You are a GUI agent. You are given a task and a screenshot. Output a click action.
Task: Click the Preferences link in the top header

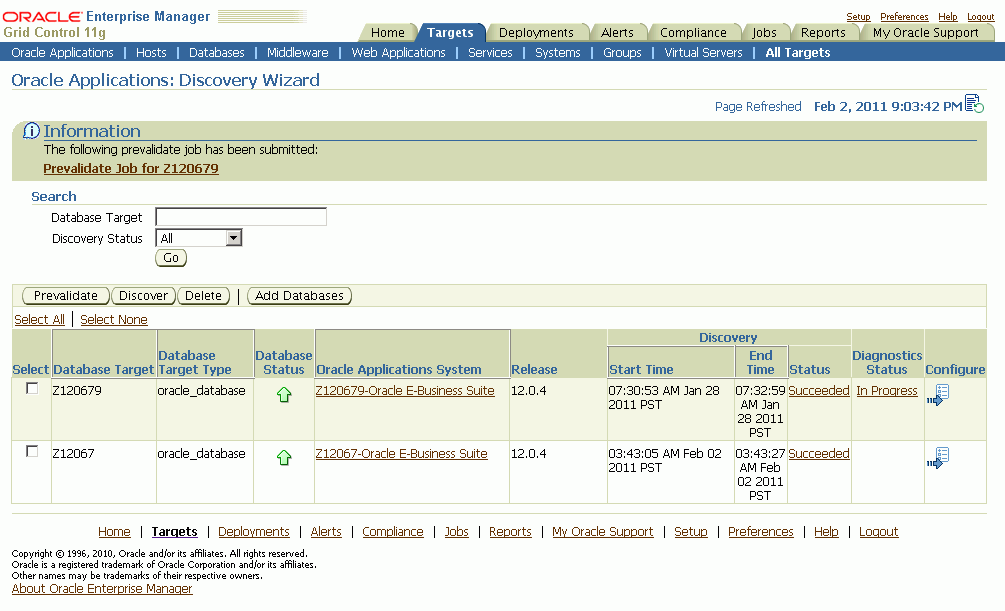pos(904,17)
